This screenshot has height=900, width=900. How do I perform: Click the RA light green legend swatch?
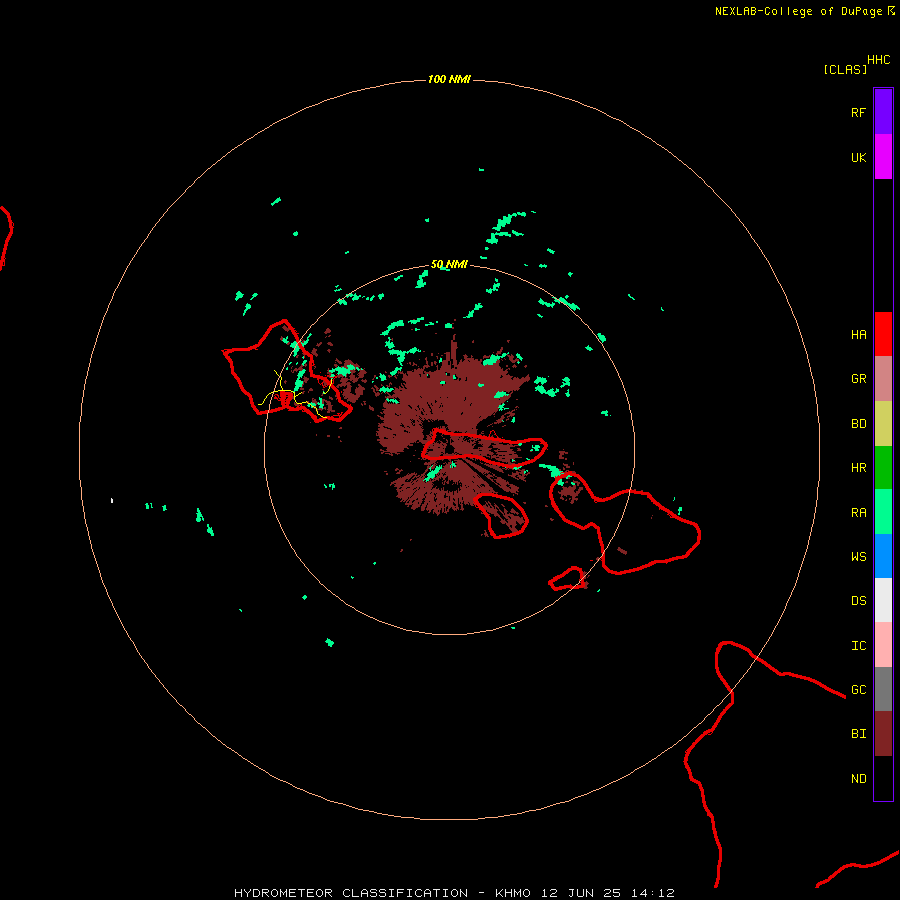coord(883,512)
